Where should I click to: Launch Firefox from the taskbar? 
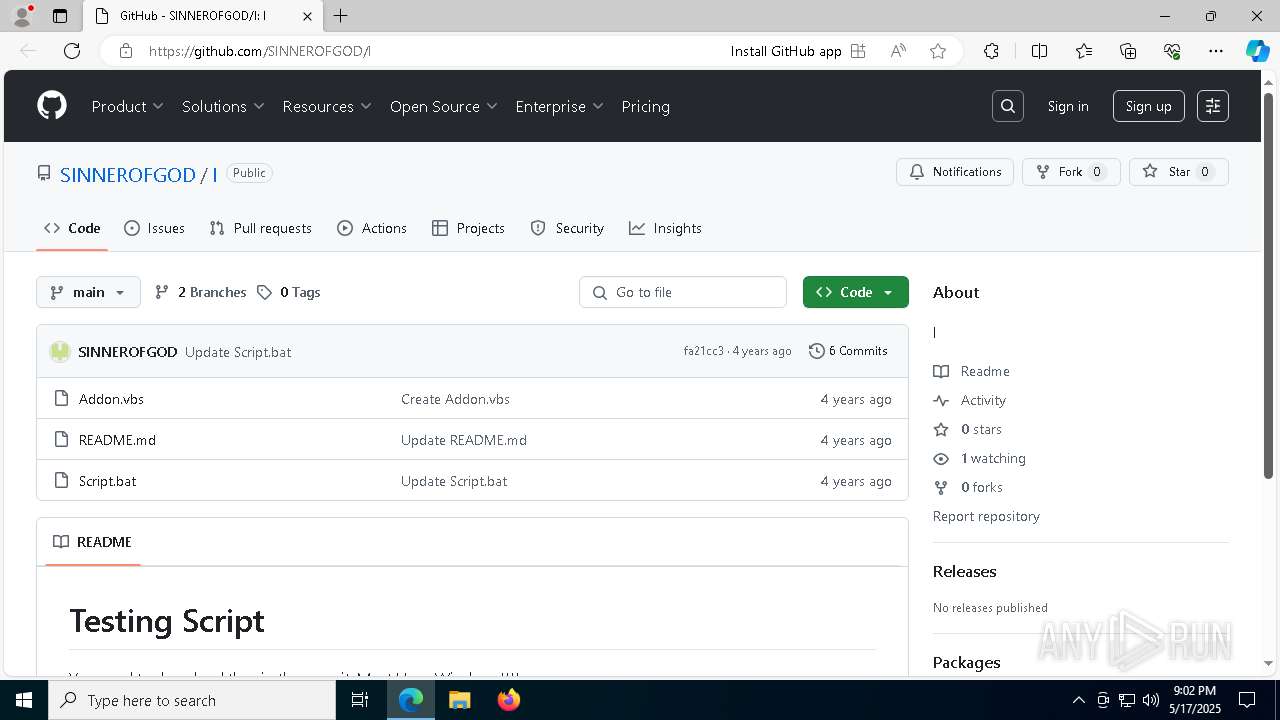point(509,700)
